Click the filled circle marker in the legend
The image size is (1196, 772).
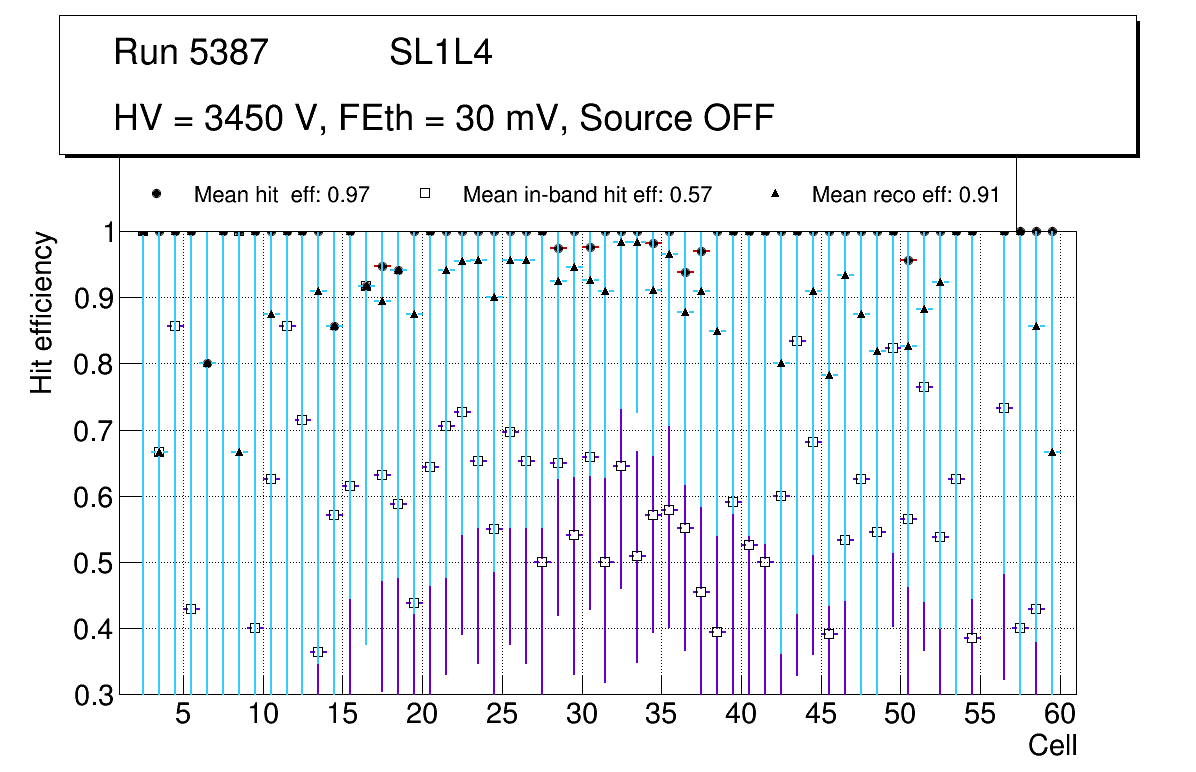[155, 194]
